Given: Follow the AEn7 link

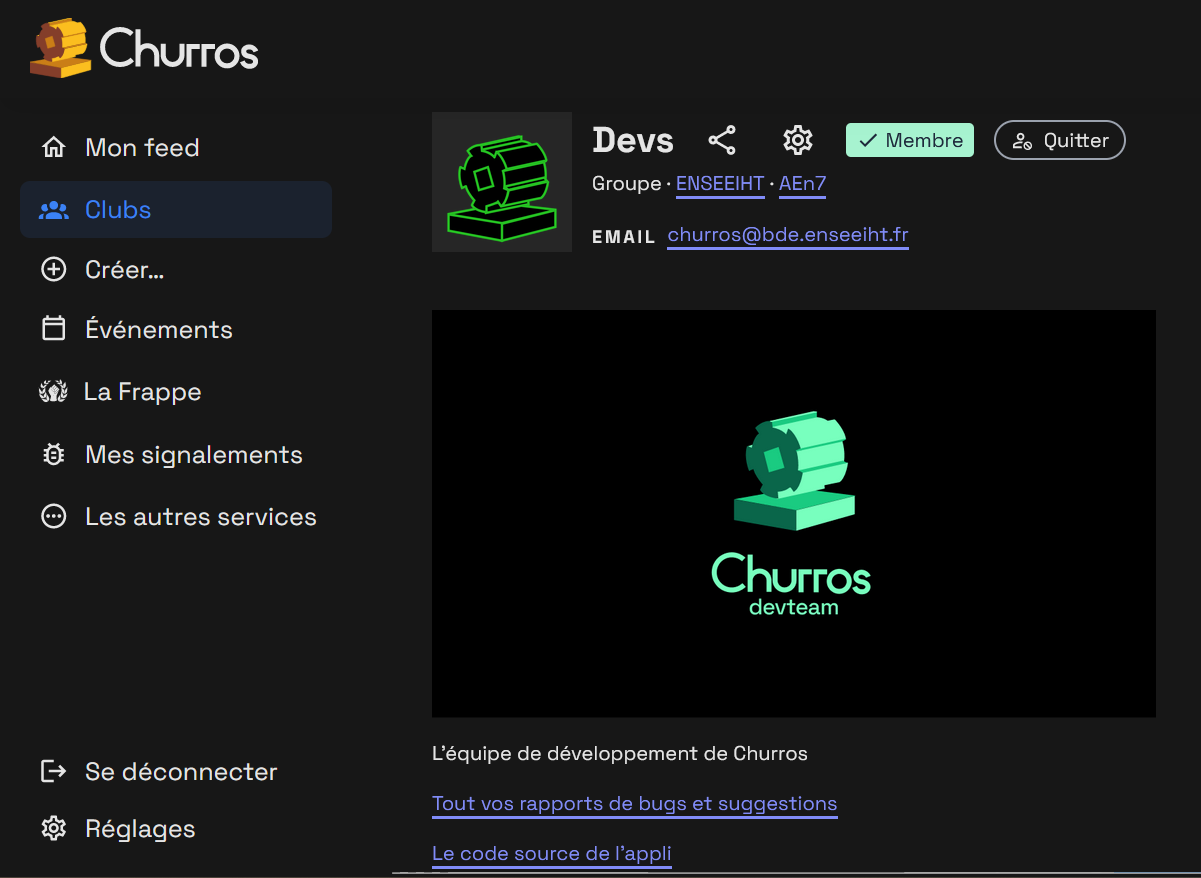Looking at the screenshot, I should (x=802, y=184).
